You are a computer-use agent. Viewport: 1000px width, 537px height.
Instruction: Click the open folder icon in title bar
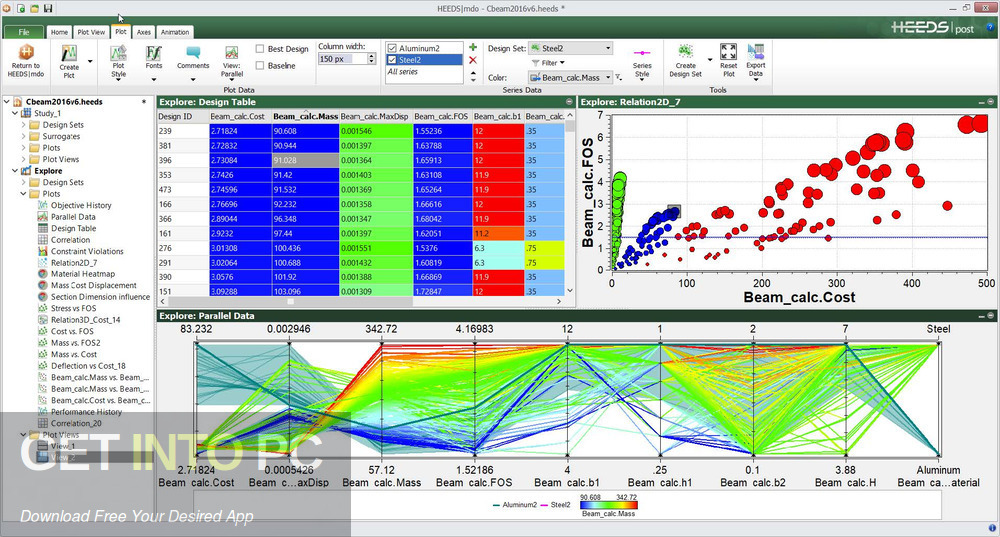34,8
